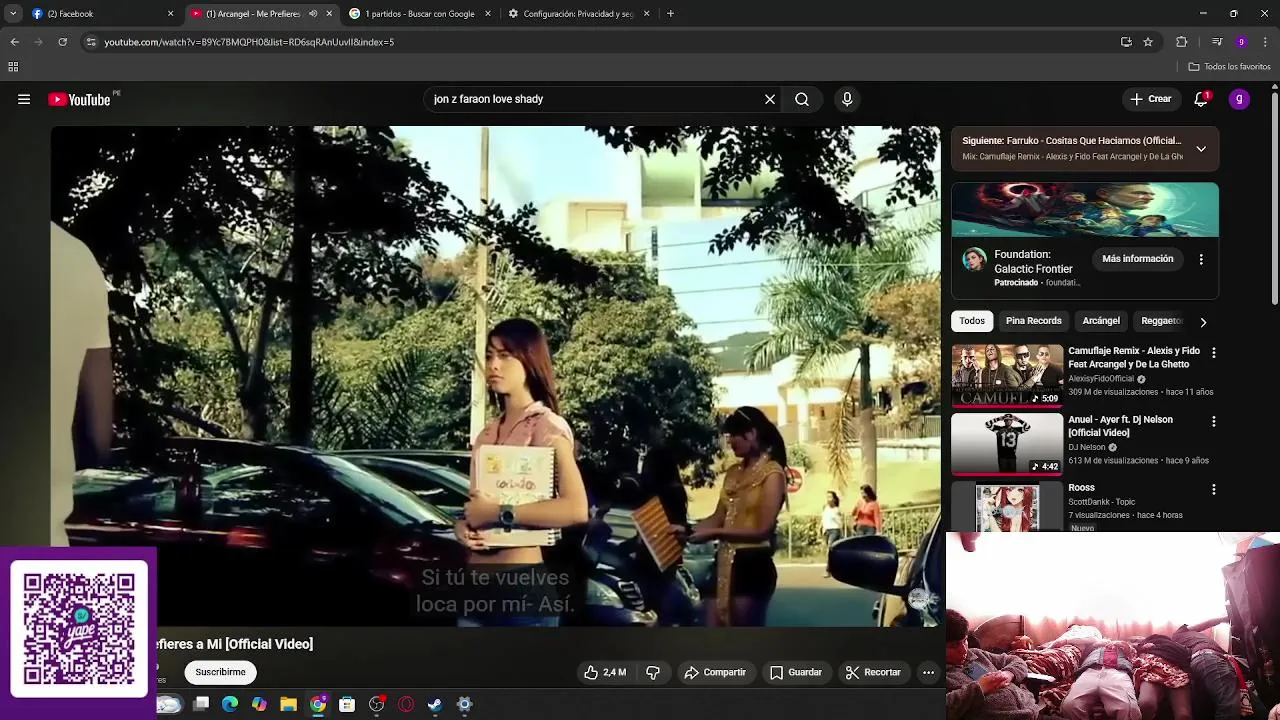Click the Crear button
This screenshot has width=1280, height=720.
pos(1150,99)
